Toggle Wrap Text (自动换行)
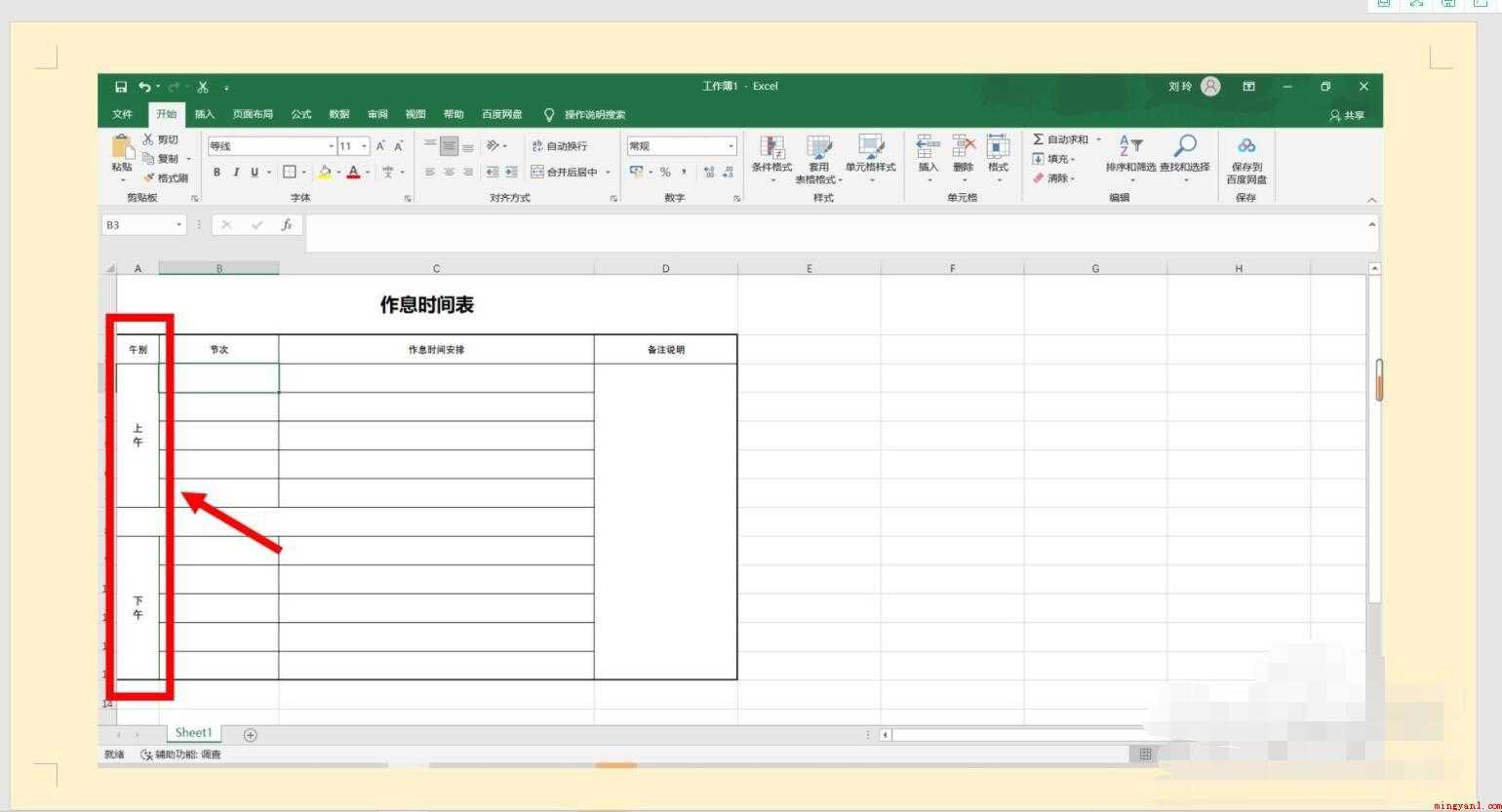 point(559,146)
